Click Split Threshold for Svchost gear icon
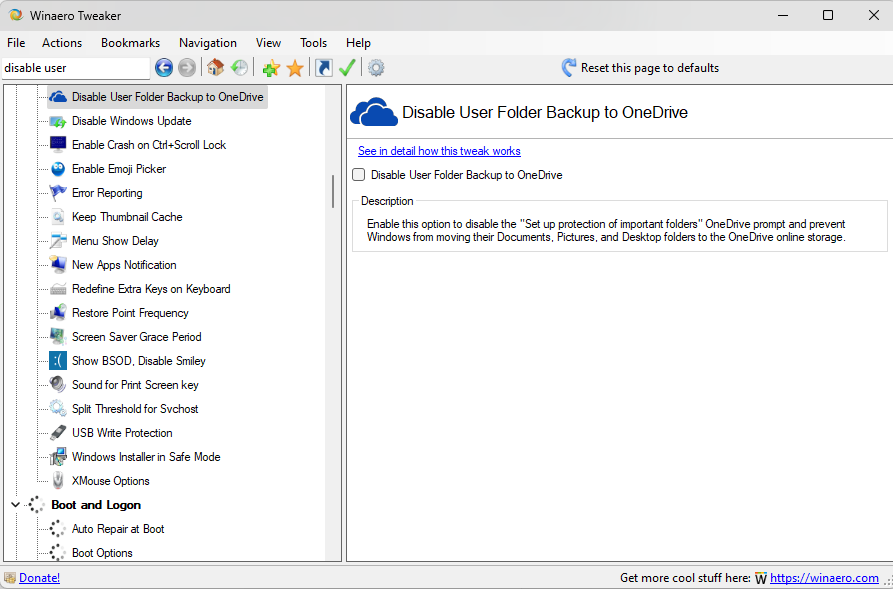Viewport: 893px width, 589px height. click(58, 408)
